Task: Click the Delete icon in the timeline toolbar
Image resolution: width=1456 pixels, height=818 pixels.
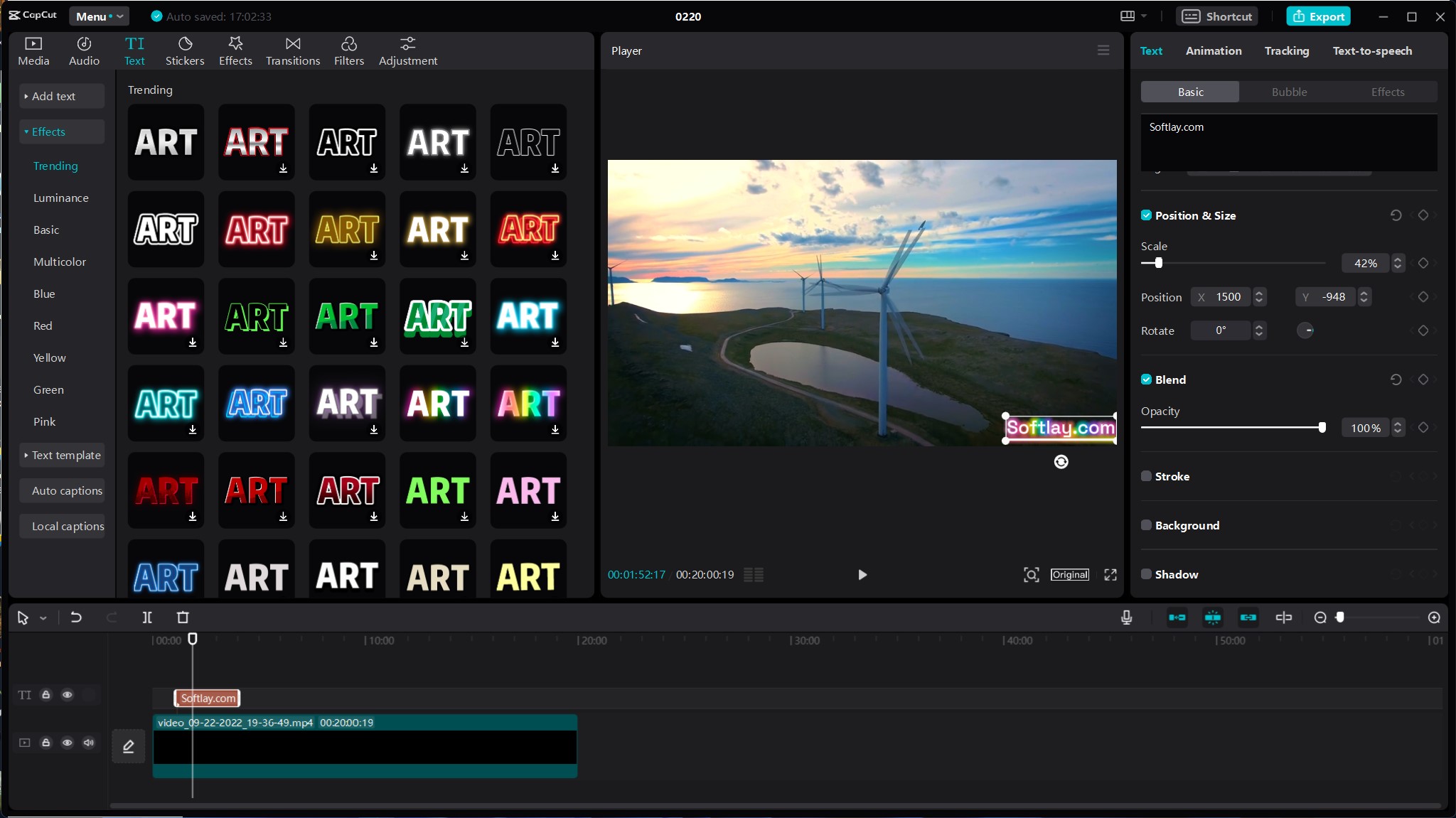Action: (182, 618)
